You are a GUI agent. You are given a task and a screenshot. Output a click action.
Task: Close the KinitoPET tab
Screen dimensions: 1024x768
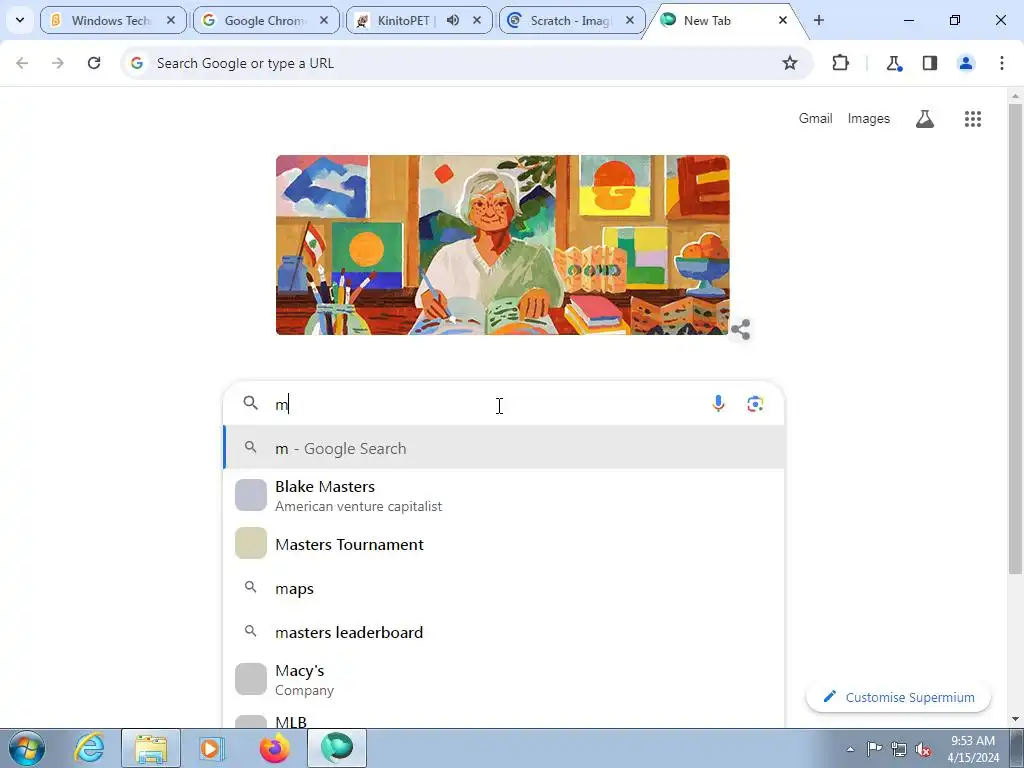pyautogui.click(x=477, y=20)
